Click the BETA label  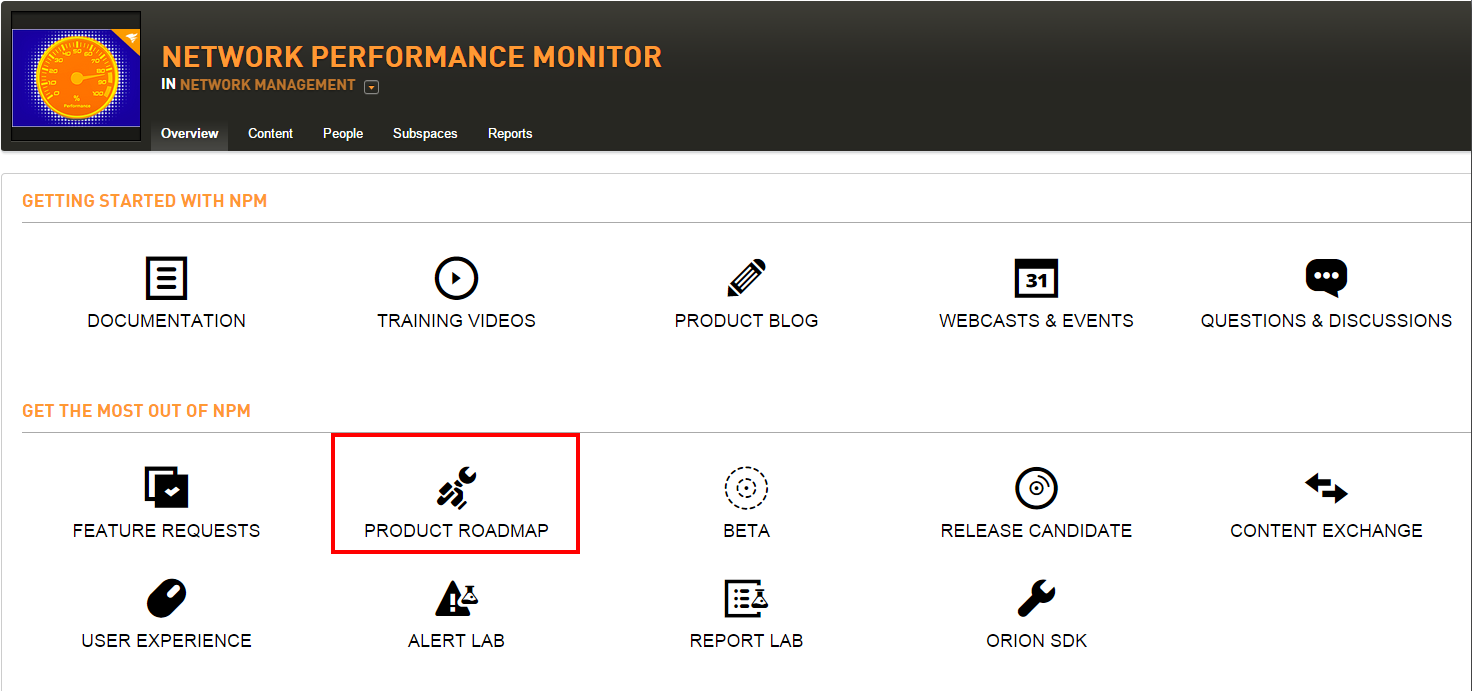(x=746, y=531)
